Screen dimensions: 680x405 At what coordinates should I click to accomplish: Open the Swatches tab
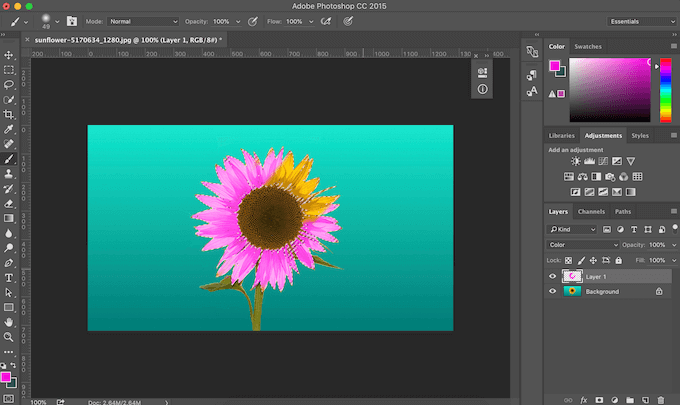[x=588, y=46]
